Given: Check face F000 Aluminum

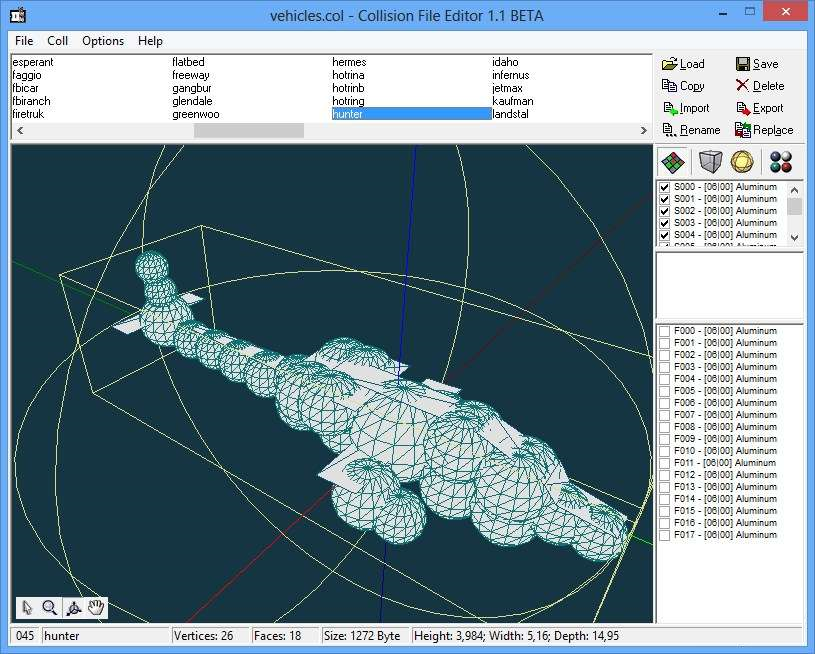Looking at the screenshot, I should (x=664, y=331).
